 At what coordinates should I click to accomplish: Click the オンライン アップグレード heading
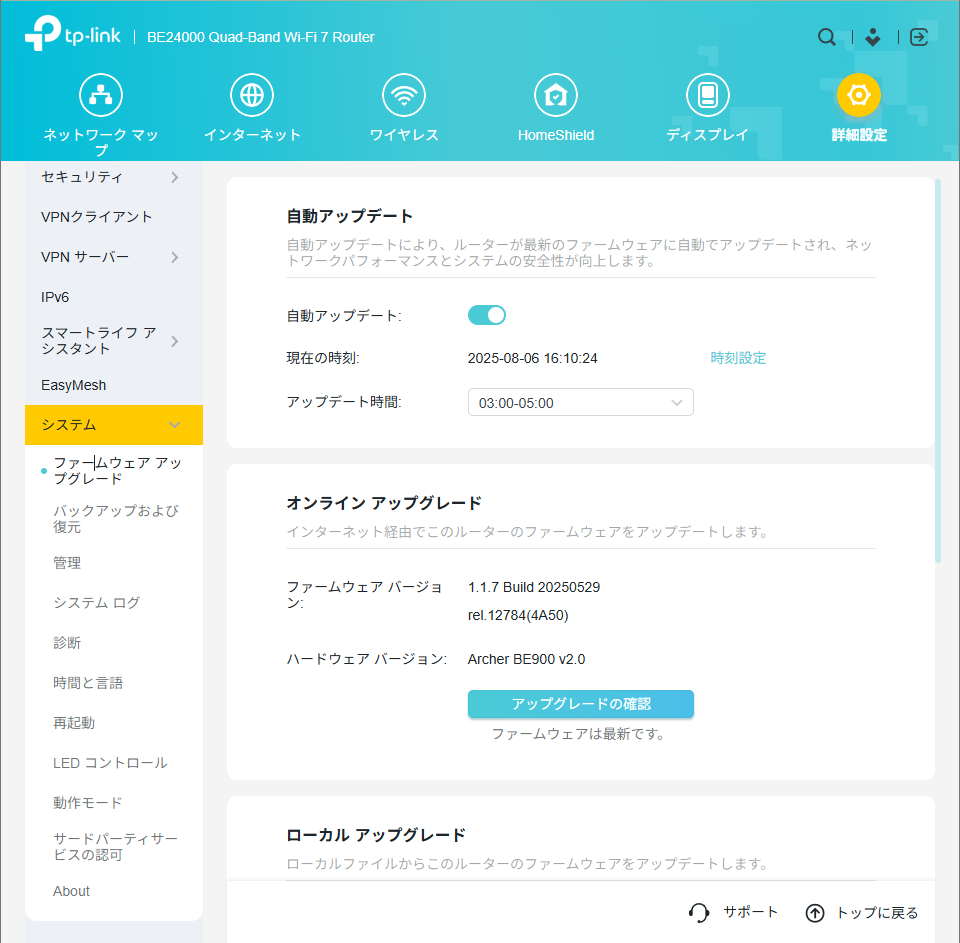coord(384,503)
